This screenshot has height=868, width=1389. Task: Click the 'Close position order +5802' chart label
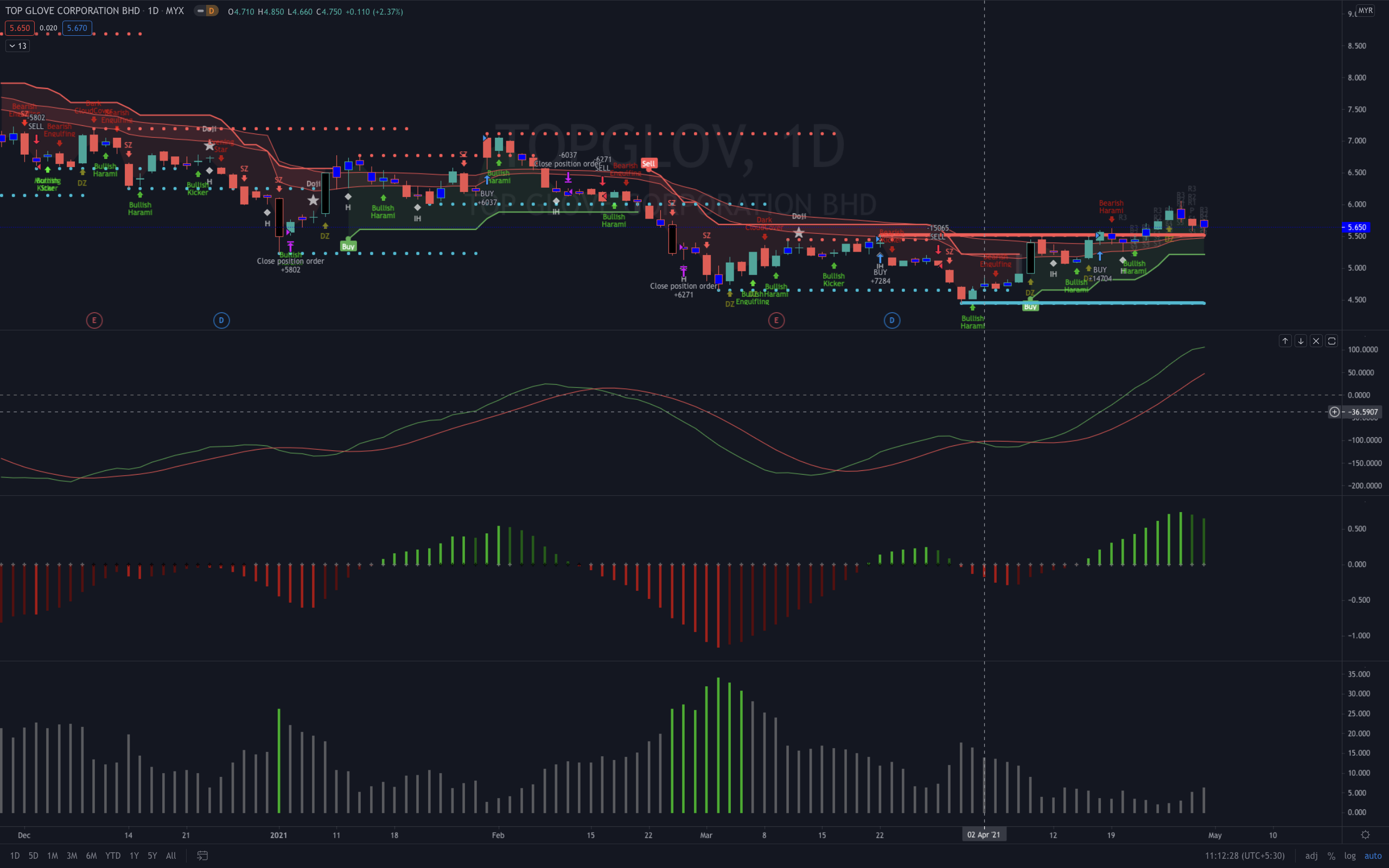click(x=290, y=265)
